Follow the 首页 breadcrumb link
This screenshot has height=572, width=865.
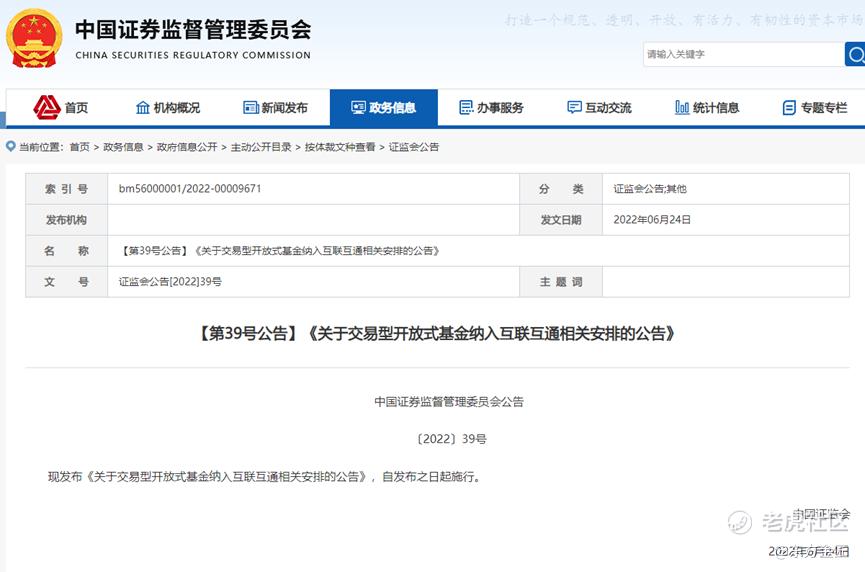[79, 147]
